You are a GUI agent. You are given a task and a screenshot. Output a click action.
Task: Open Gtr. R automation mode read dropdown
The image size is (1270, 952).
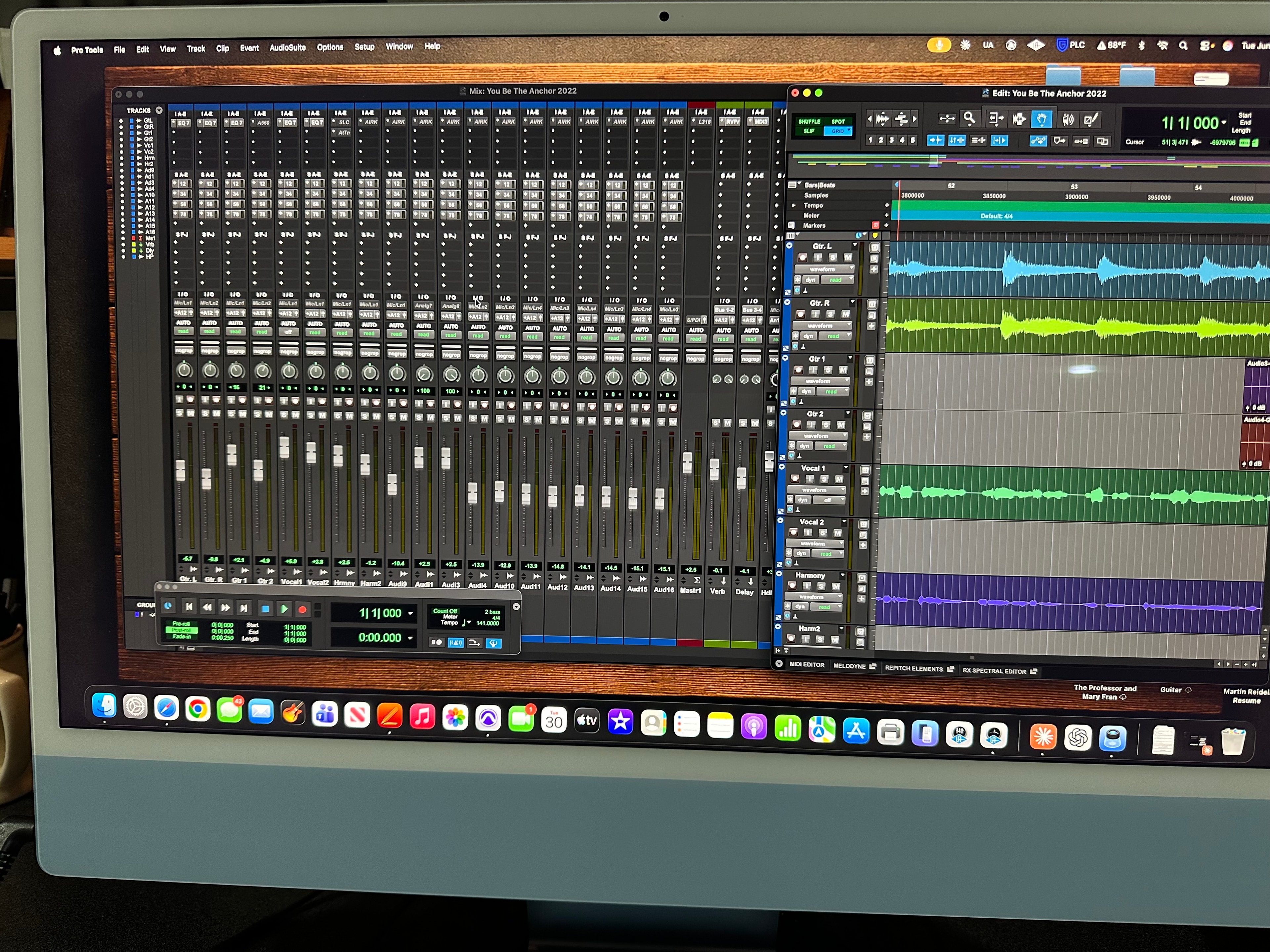[835, 336]
